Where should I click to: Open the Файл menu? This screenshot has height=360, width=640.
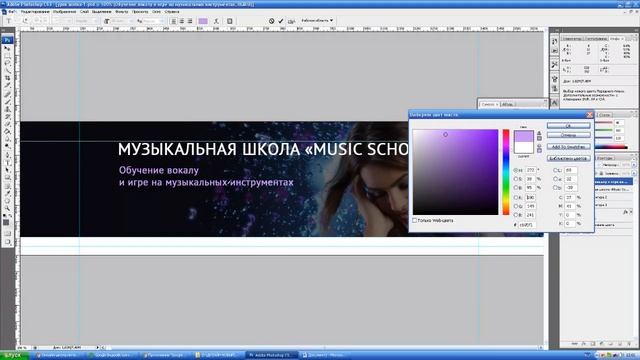[x=12, y=12]
